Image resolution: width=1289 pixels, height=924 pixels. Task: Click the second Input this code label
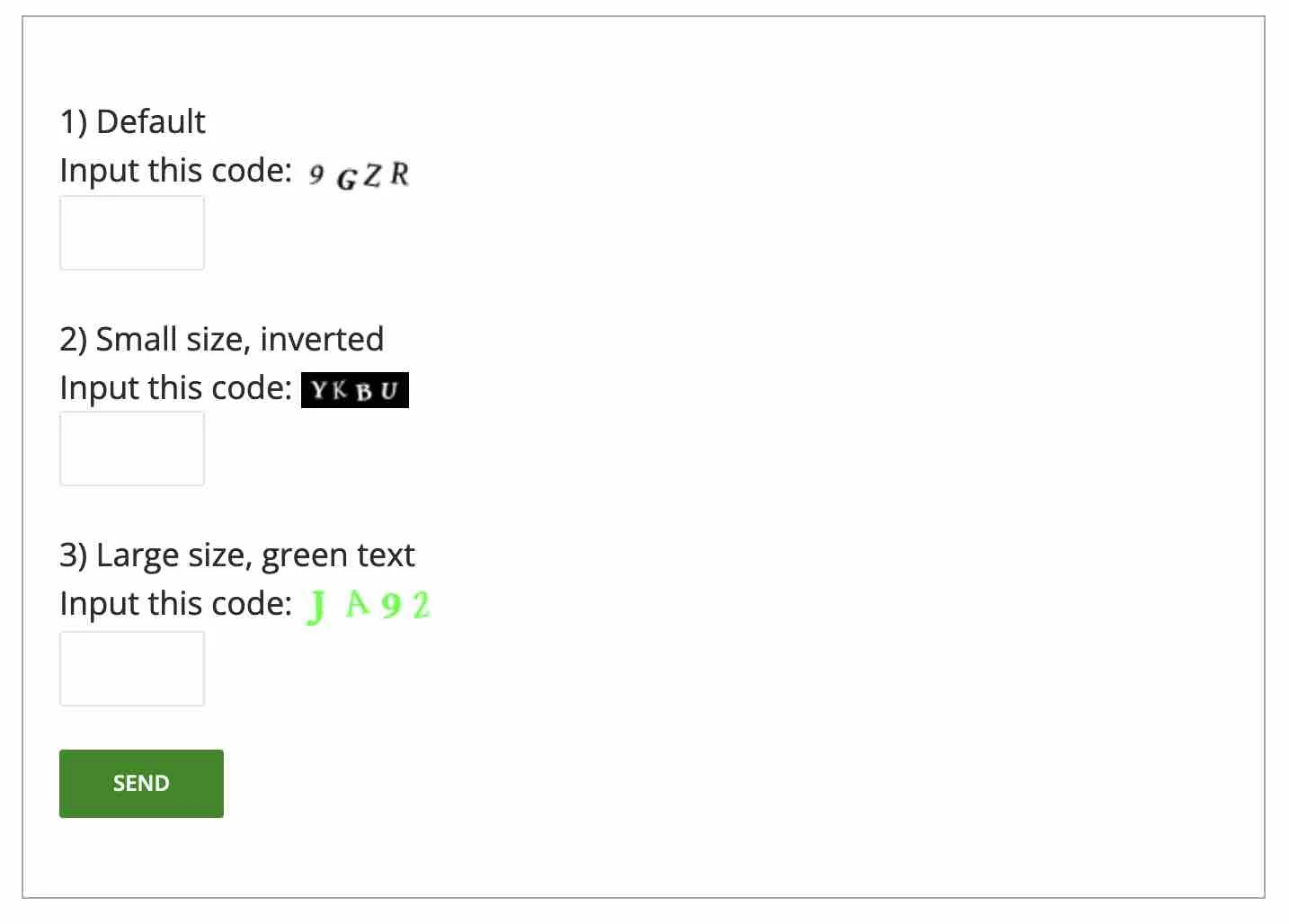173,387
